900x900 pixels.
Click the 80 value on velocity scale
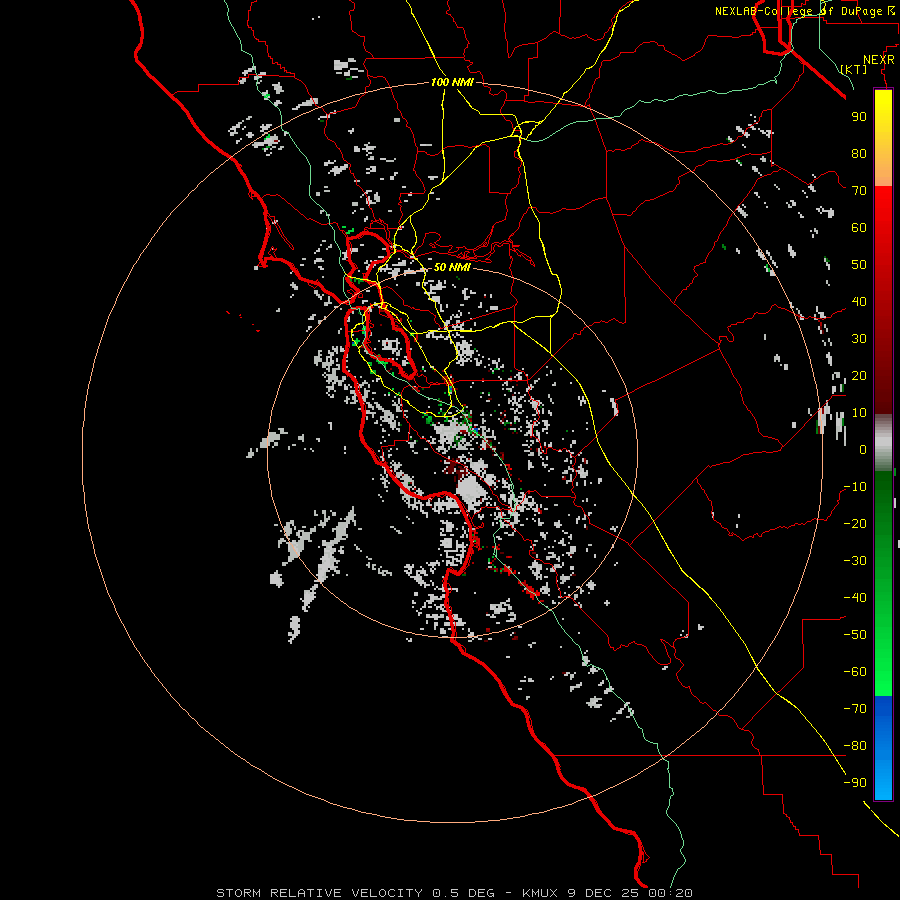pyautogui.click(x=859, y=153)
